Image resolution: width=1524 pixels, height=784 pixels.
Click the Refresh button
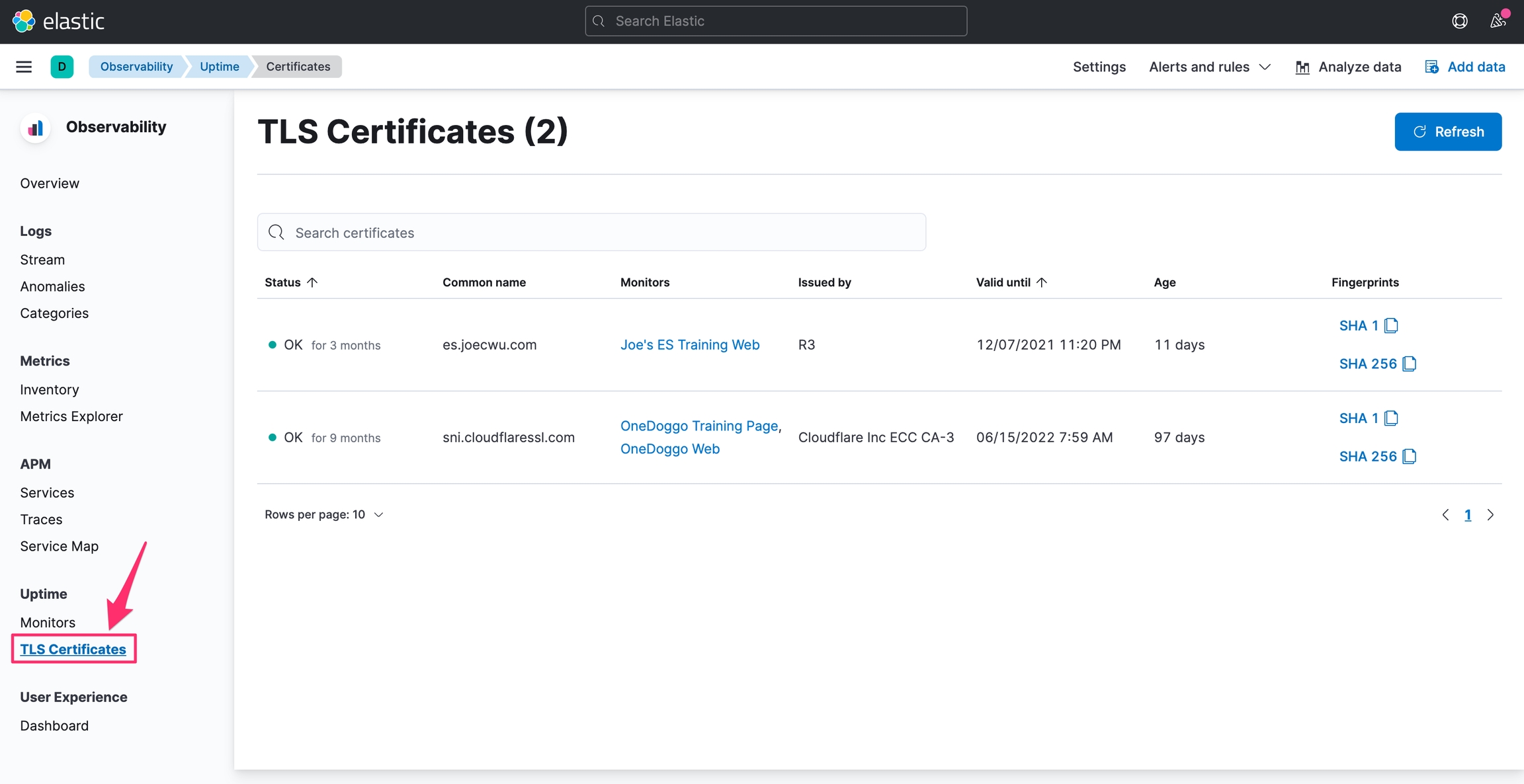(1448, 132)
